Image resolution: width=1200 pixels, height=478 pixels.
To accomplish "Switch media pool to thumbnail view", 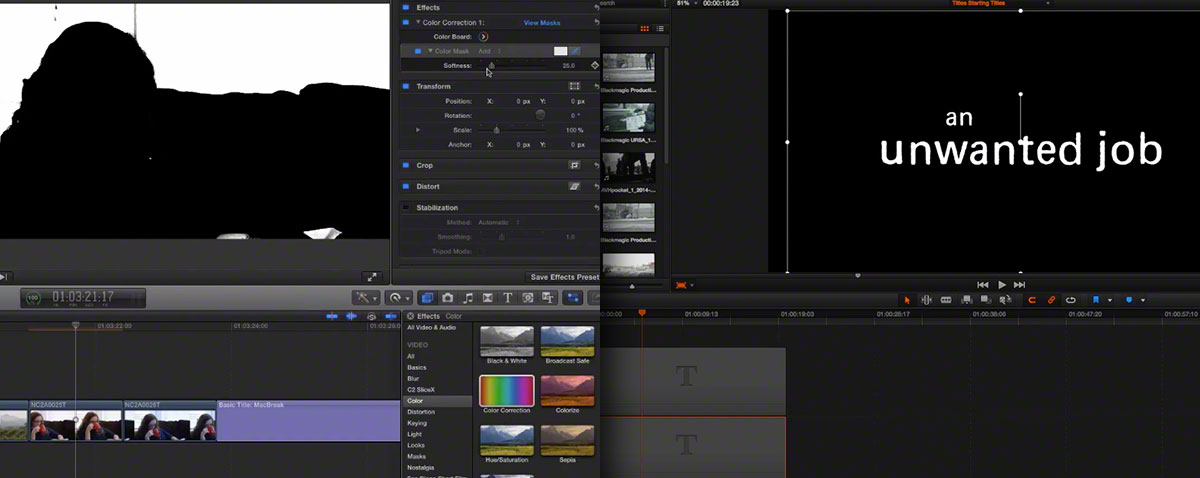I will [x=645, y=29].
